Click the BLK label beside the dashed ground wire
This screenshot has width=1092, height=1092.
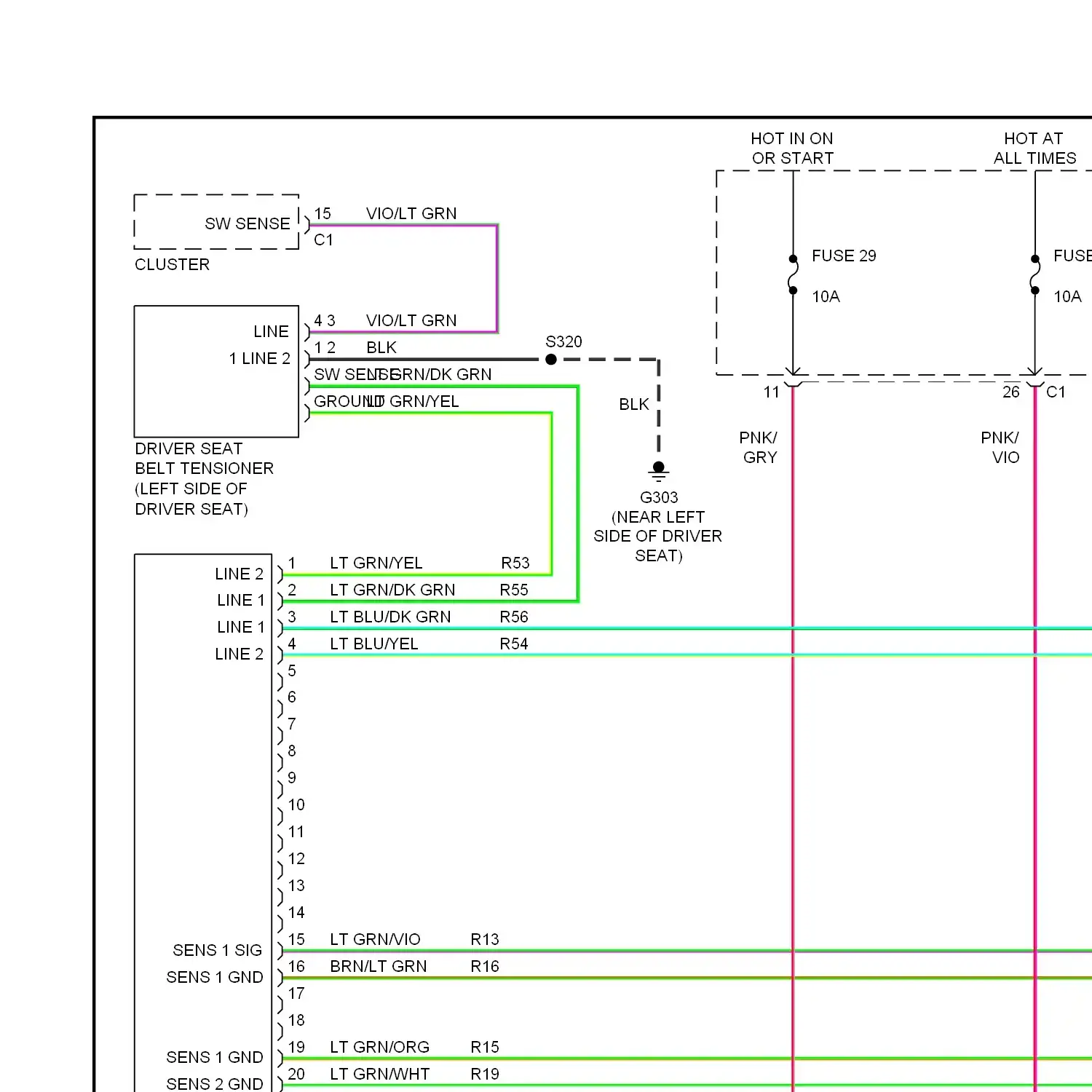634,404
